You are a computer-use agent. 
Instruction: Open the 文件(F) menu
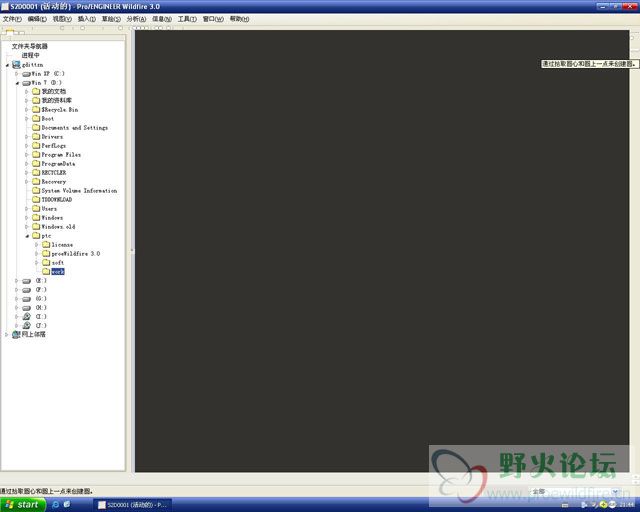12,19
